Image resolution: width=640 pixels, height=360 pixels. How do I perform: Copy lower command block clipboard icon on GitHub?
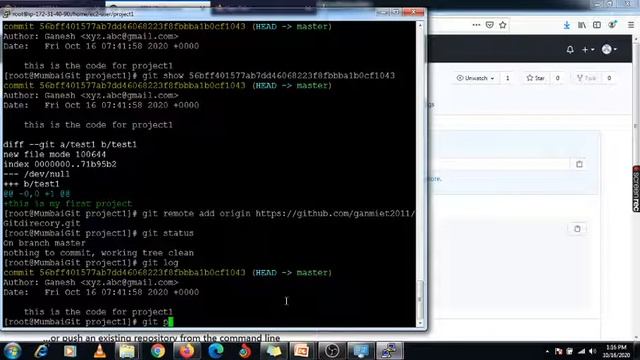click(577, 229)
